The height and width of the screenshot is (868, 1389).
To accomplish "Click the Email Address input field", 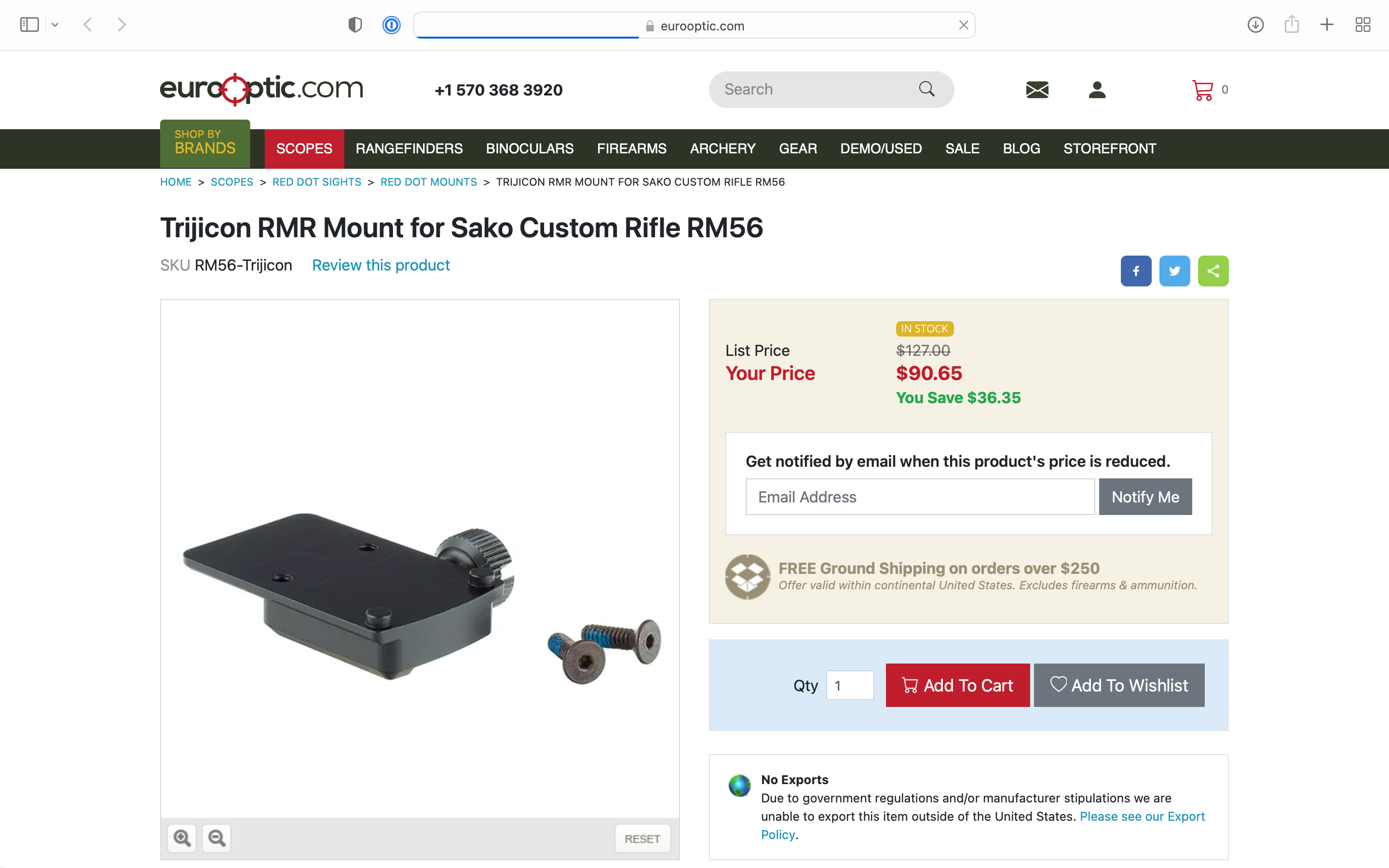I will click(920, 497).
